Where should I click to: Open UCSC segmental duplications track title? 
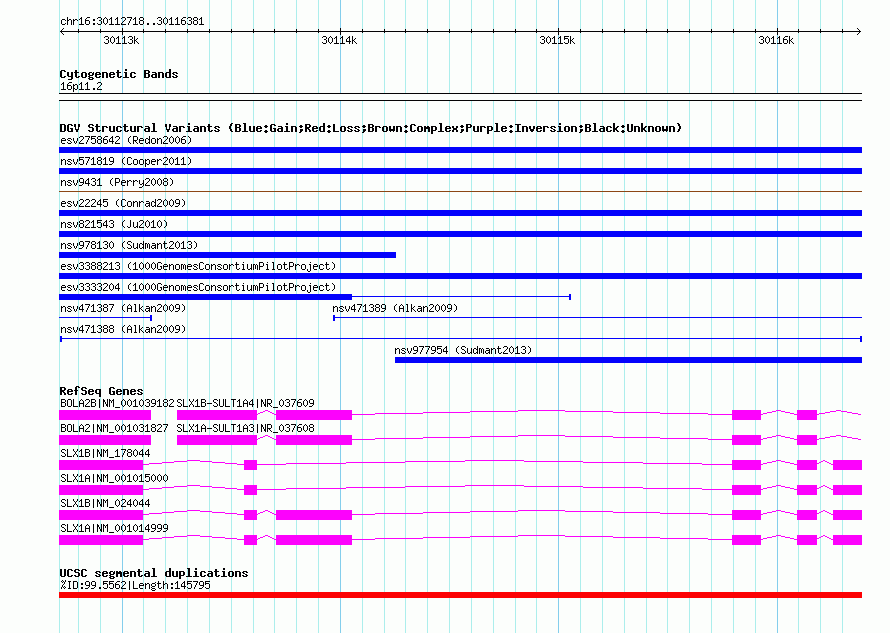[154, 573]
